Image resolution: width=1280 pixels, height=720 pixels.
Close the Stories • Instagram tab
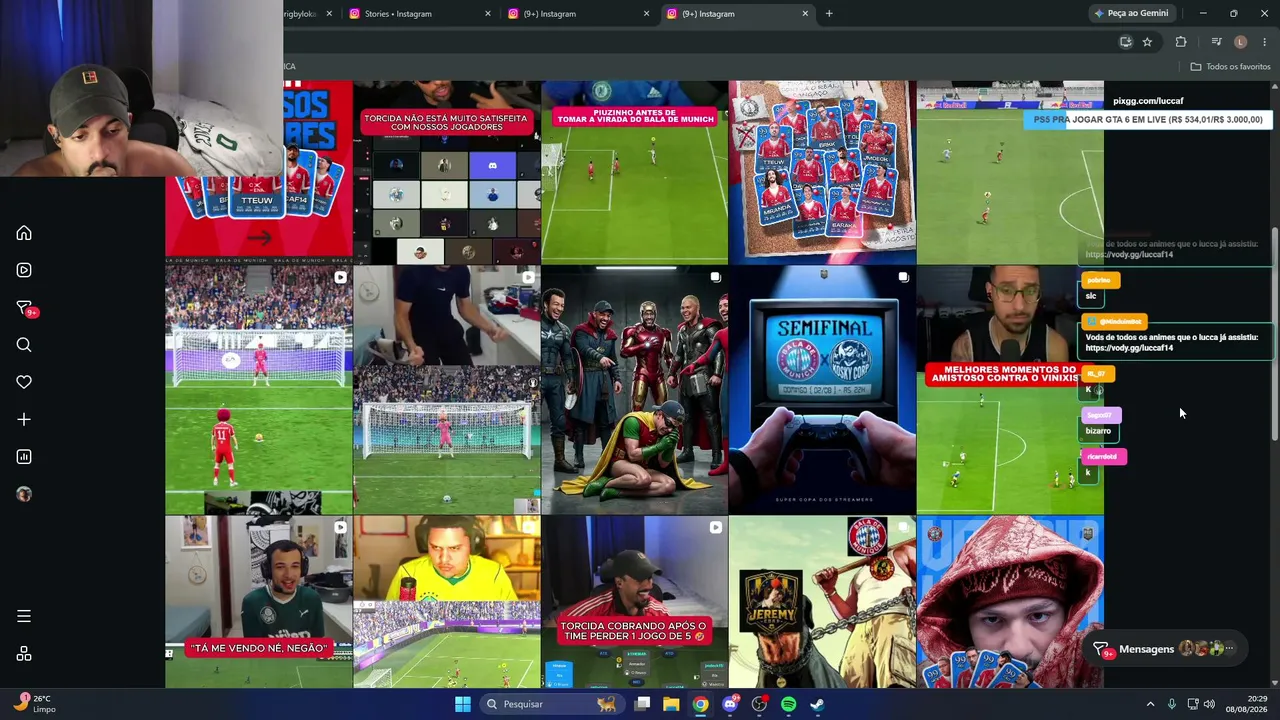[x=488, y=14]
